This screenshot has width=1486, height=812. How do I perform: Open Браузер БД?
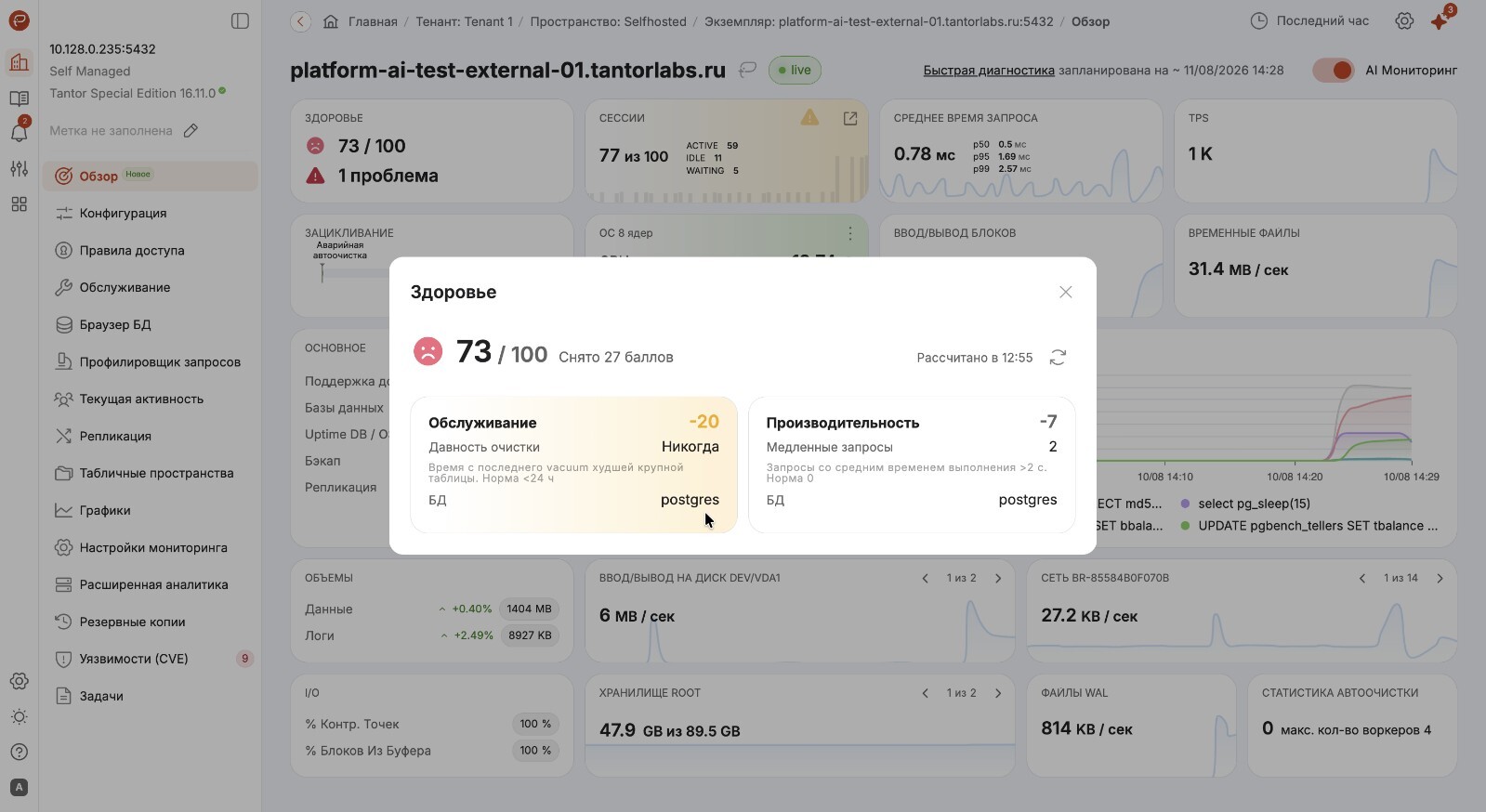click(151, 324)
